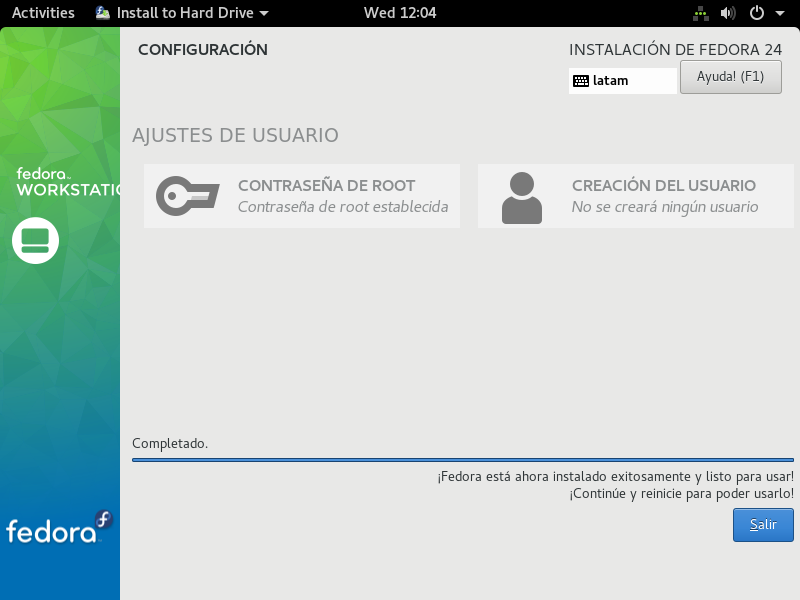Click the latam keyboard layout indicator
This screenshot has width=800, height=600.
coord(622,81)
